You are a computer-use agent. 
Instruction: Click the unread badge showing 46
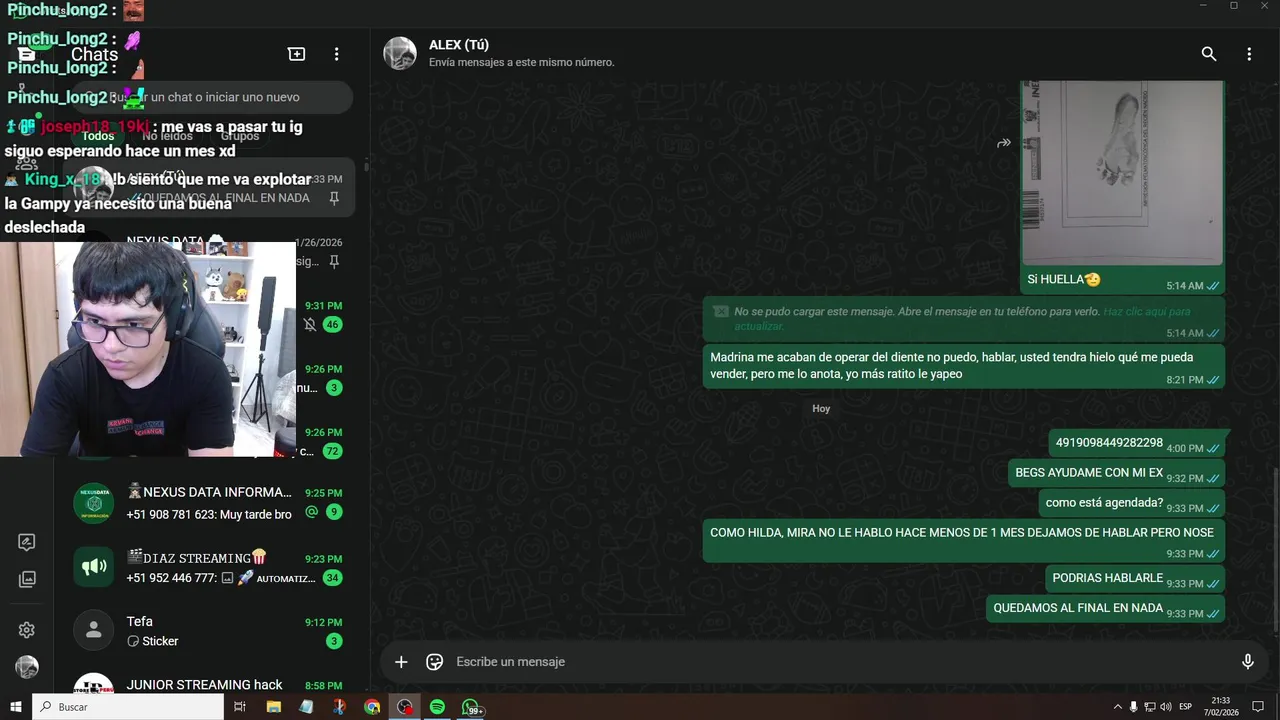pos(333,325)
